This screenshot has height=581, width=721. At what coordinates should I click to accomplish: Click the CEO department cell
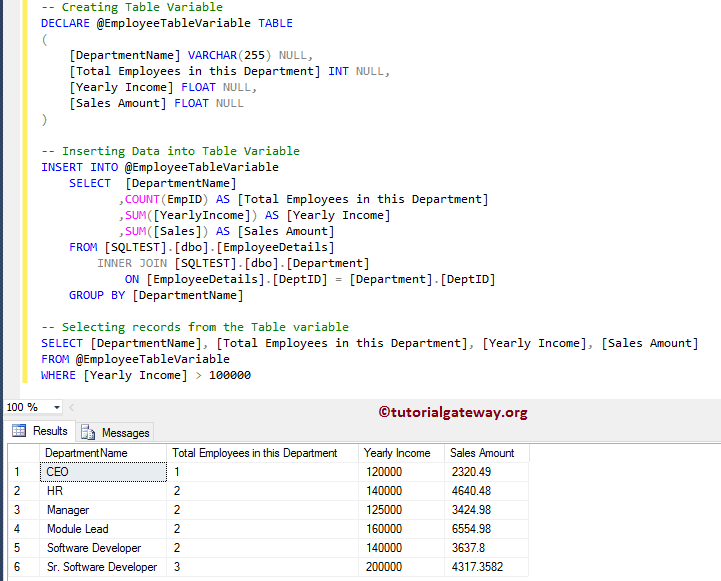(103, 472)
